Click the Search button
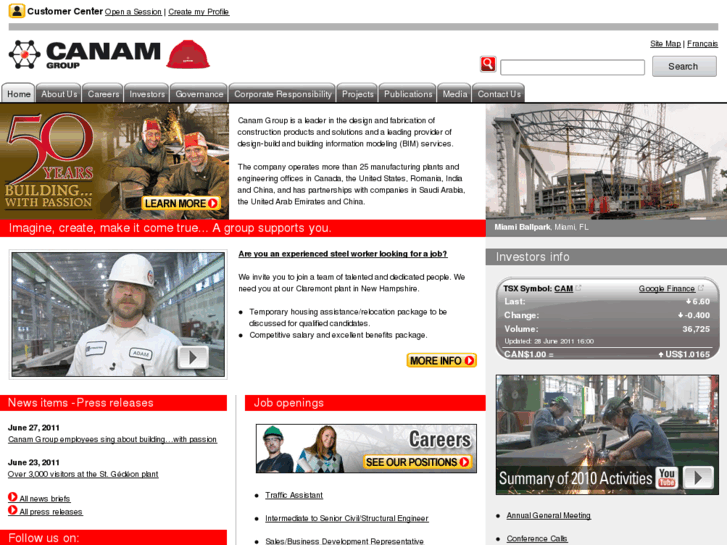727x545 pixels. pos(684,66)
